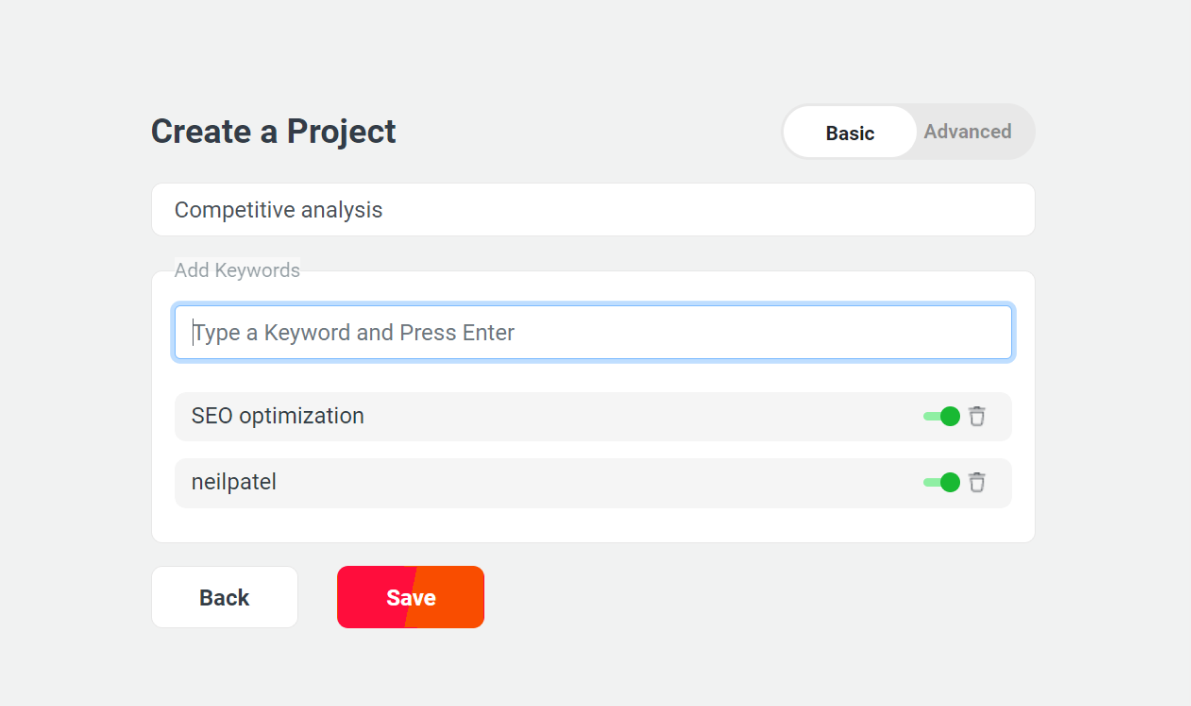
Task: Click the Create a Project heading
Action: coord(273,131)
